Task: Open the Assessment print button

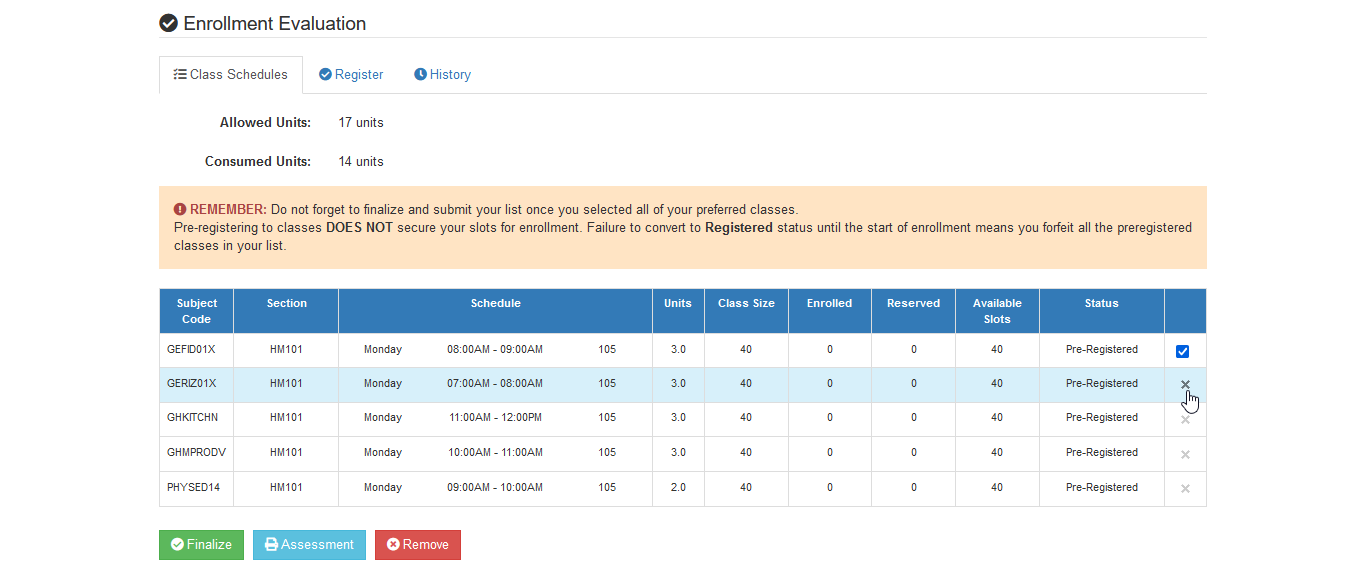Action: pos(309,545)
